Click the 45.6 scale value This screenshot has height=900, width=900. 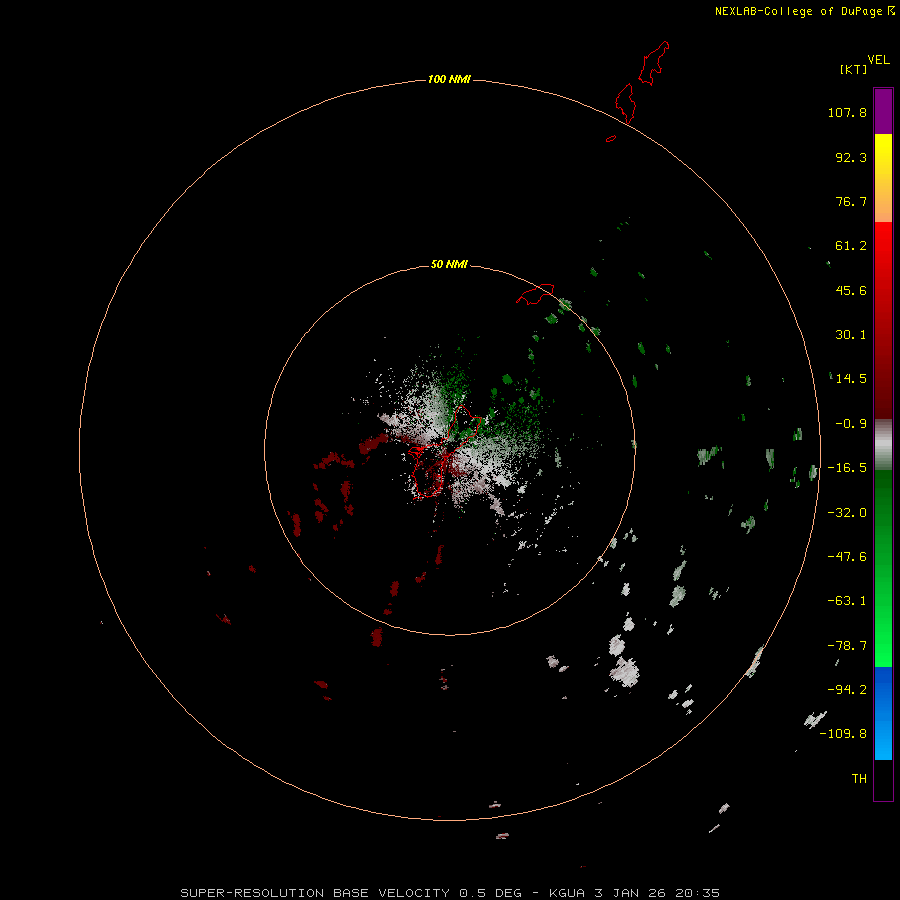[x=851, y=290]
